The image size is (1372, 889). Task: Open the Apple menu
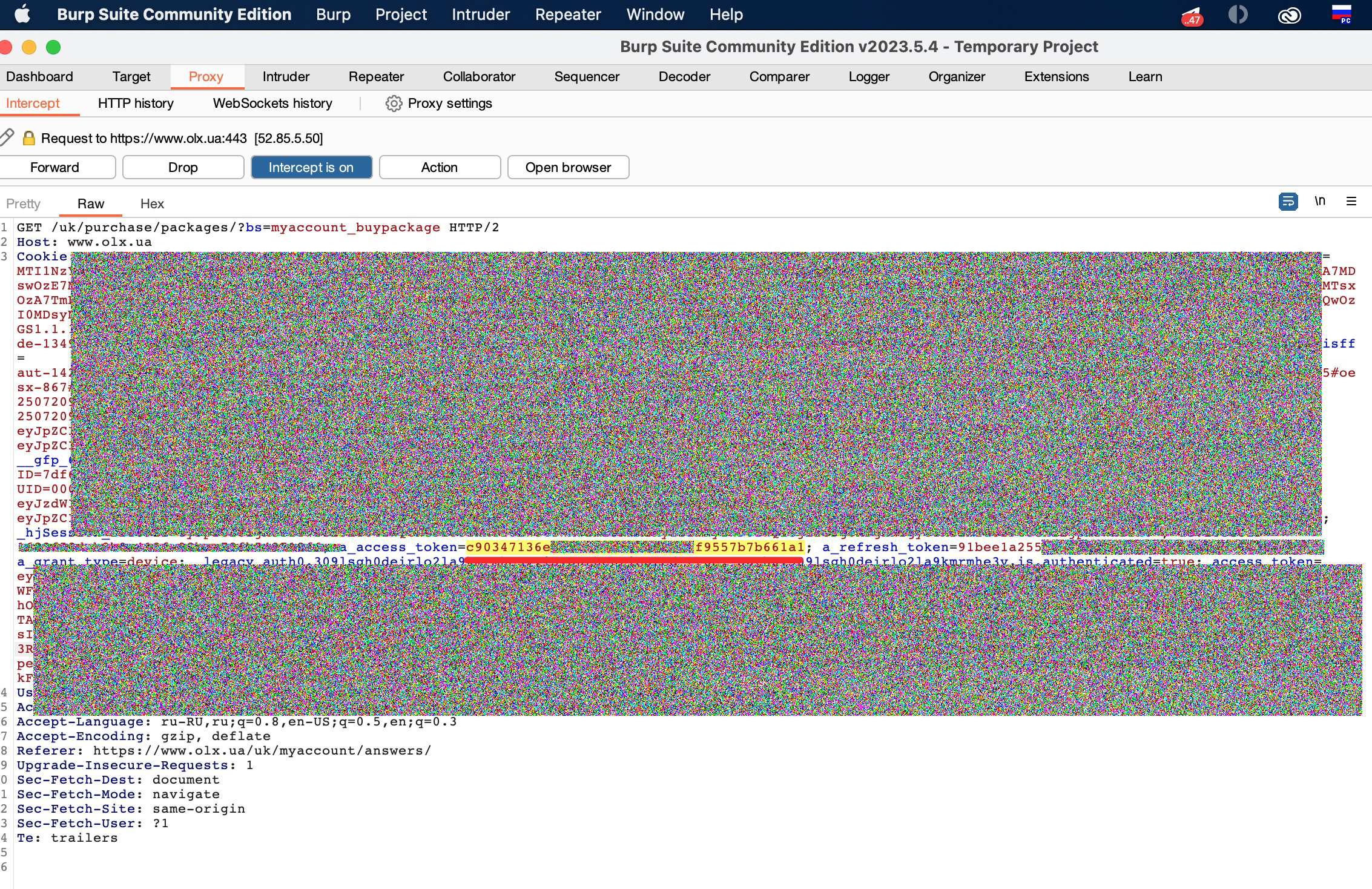click(22, 15)
